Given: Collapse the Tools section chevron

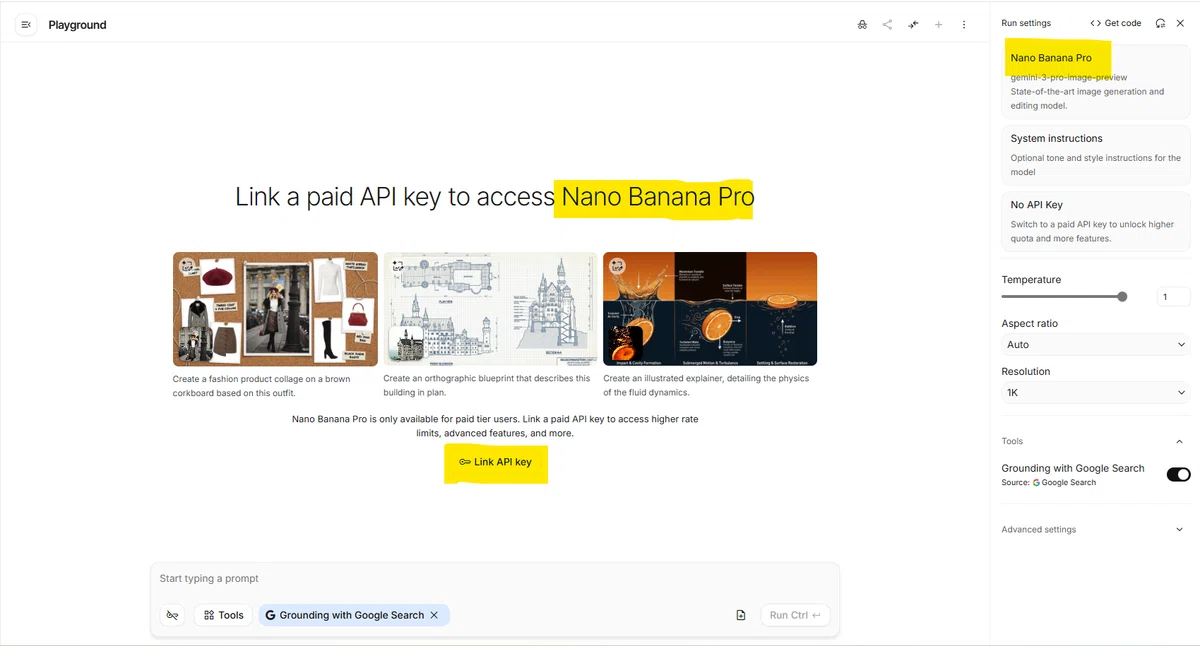Looking at the screenshot, I should 1179,441.
